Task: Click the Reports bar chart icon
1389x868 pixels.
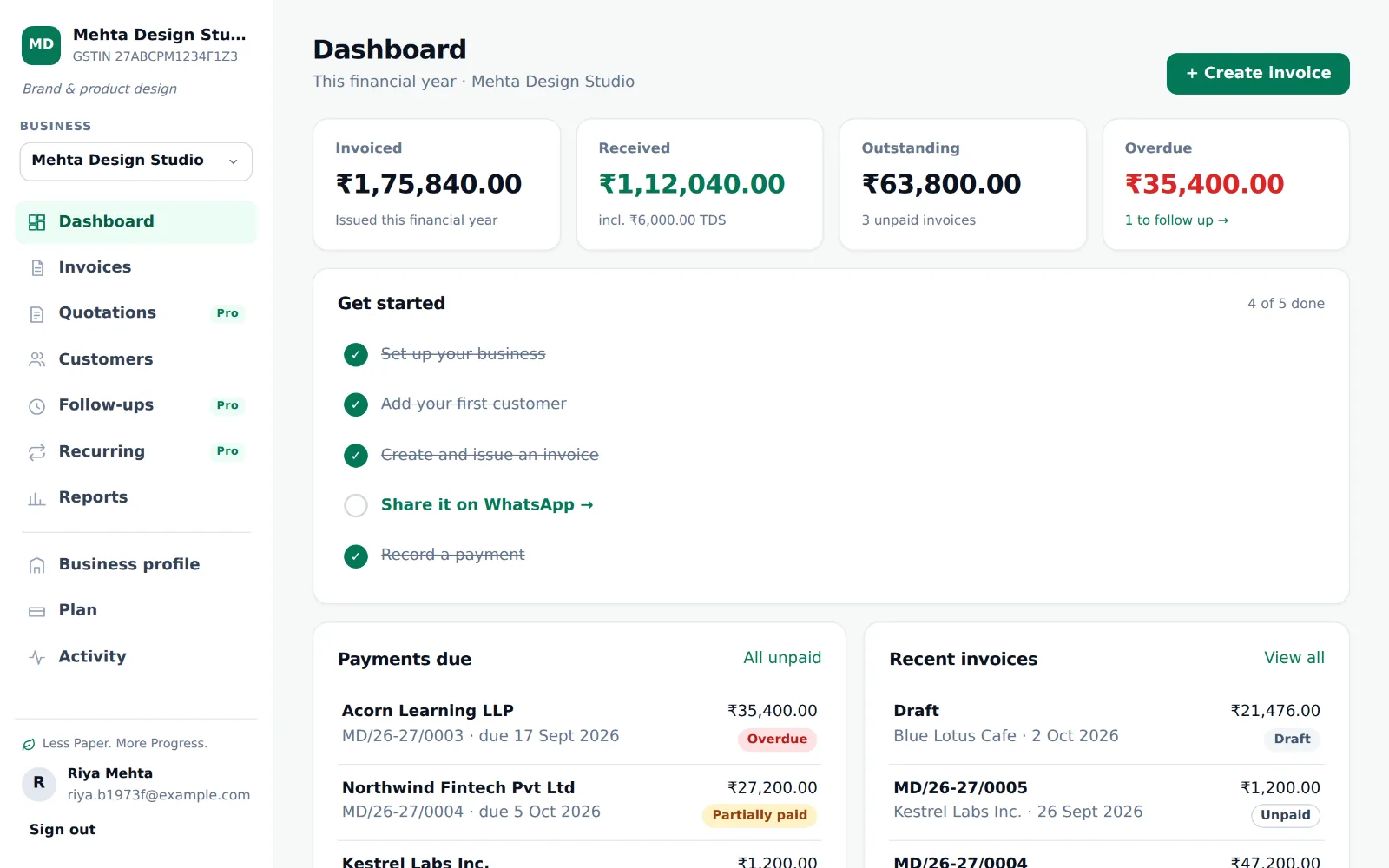Action: coord(36,498)
